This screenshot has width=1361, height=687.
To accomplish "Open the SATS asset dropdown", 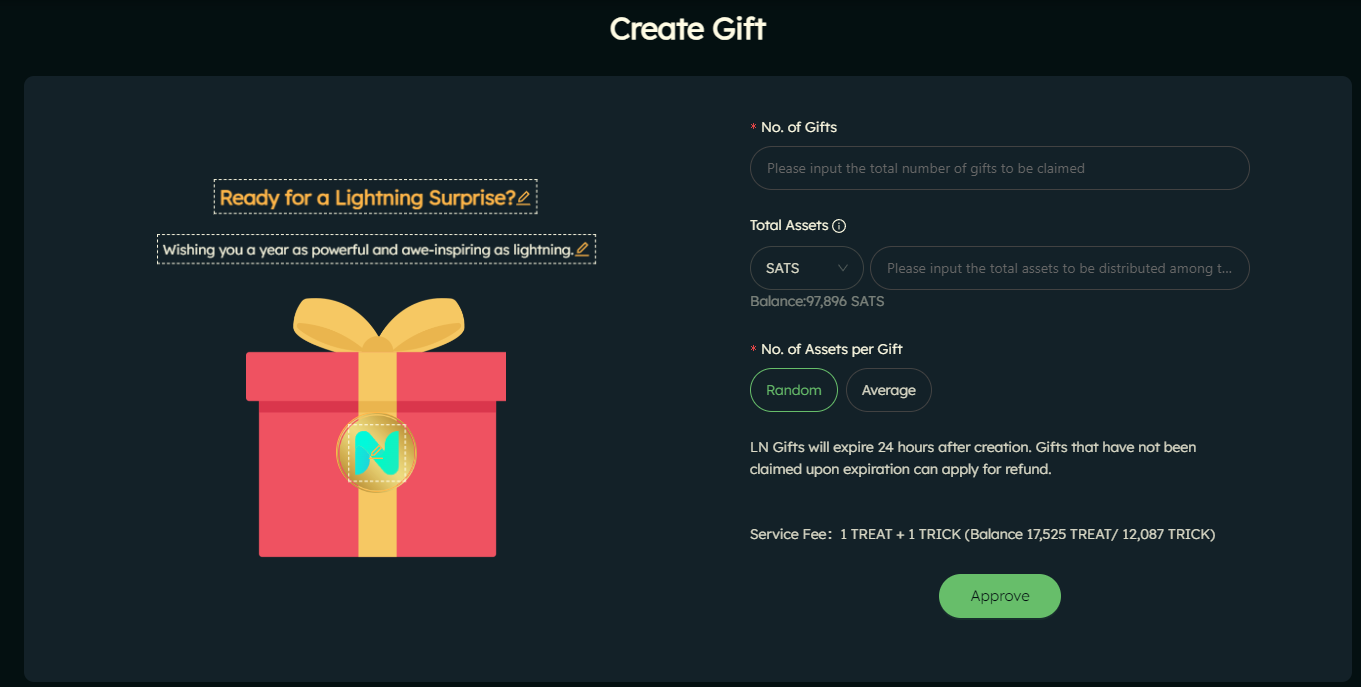I will tap(807, 268).
